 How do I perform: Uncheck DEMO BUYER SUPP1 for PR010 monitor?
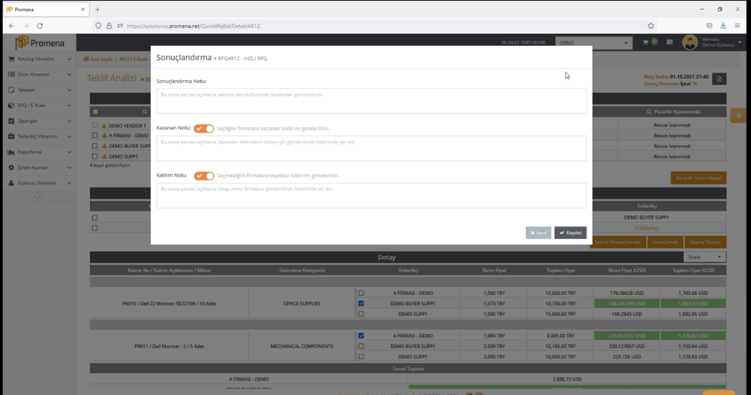[x=361, y=304]
